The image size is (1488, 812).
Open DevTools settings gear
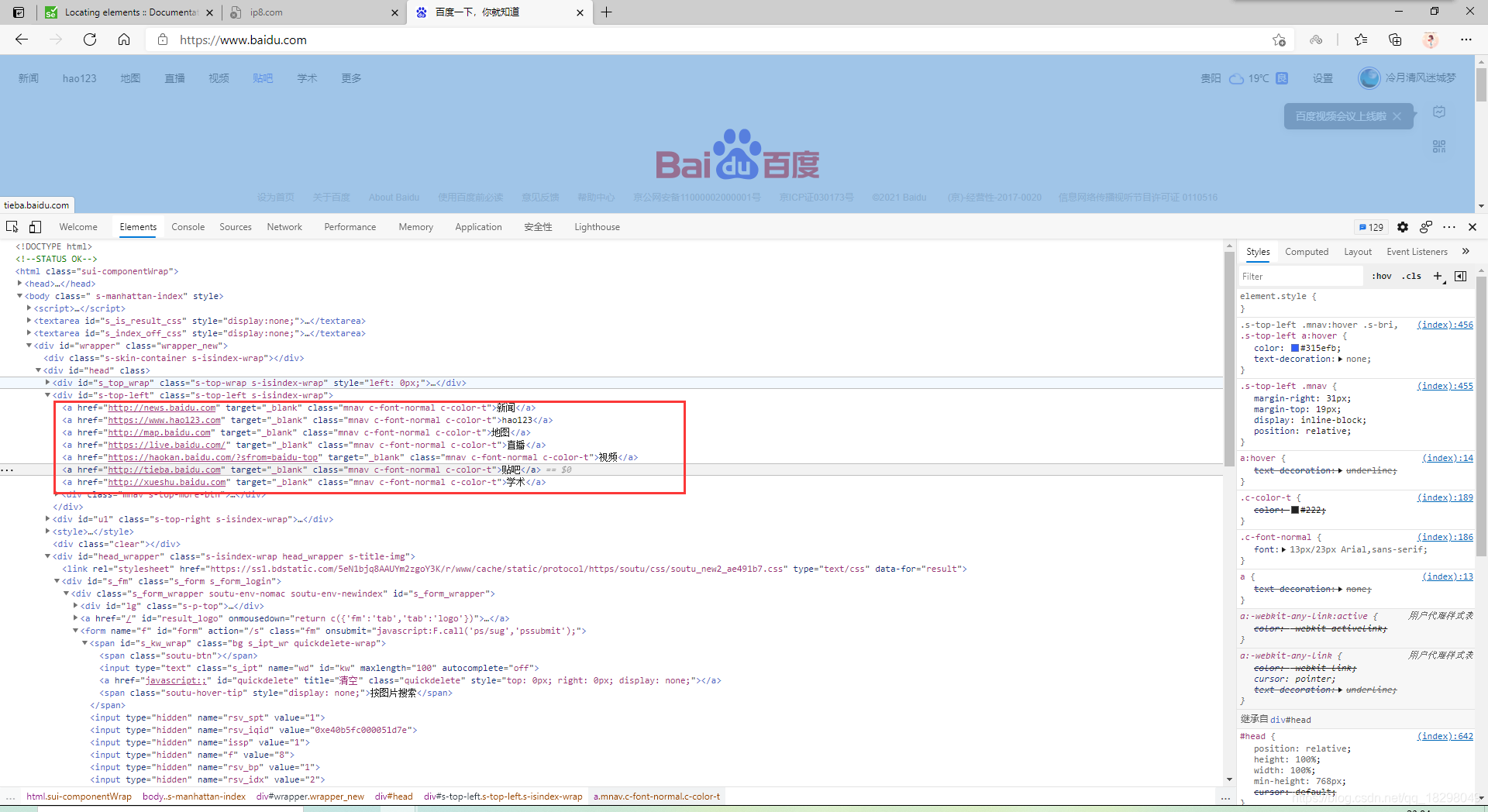[x=1403, y=227]
